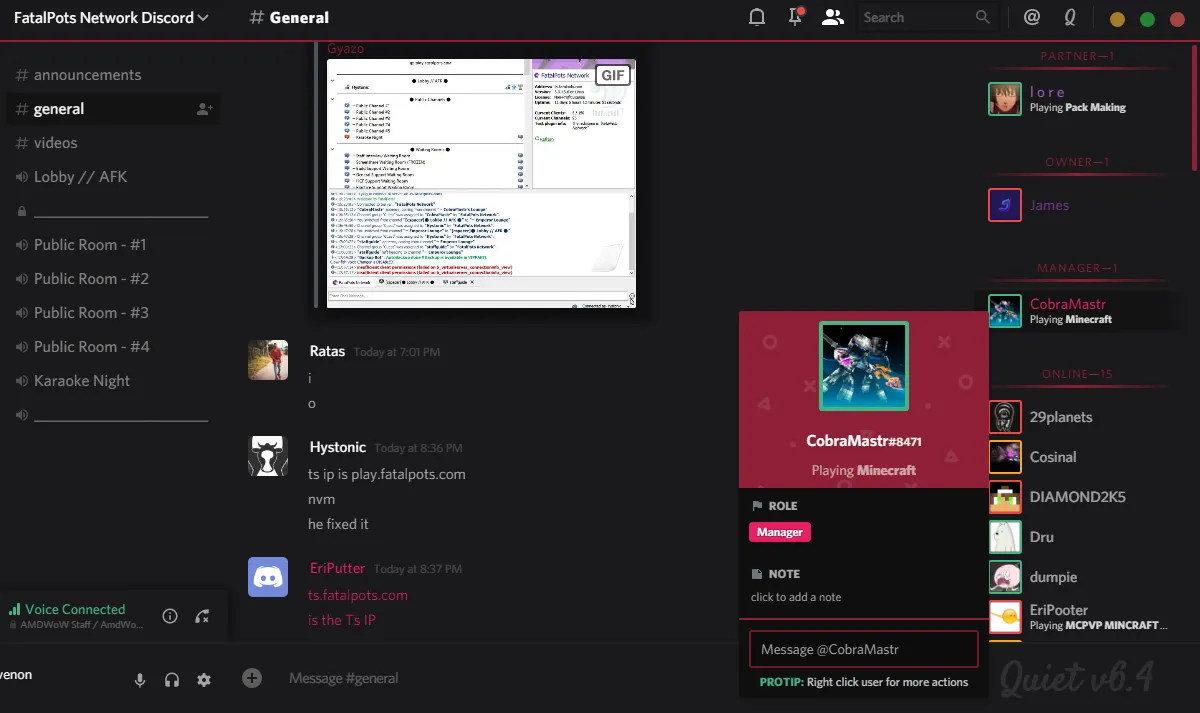Open user settings gear icon

click(x=204, y=680)
